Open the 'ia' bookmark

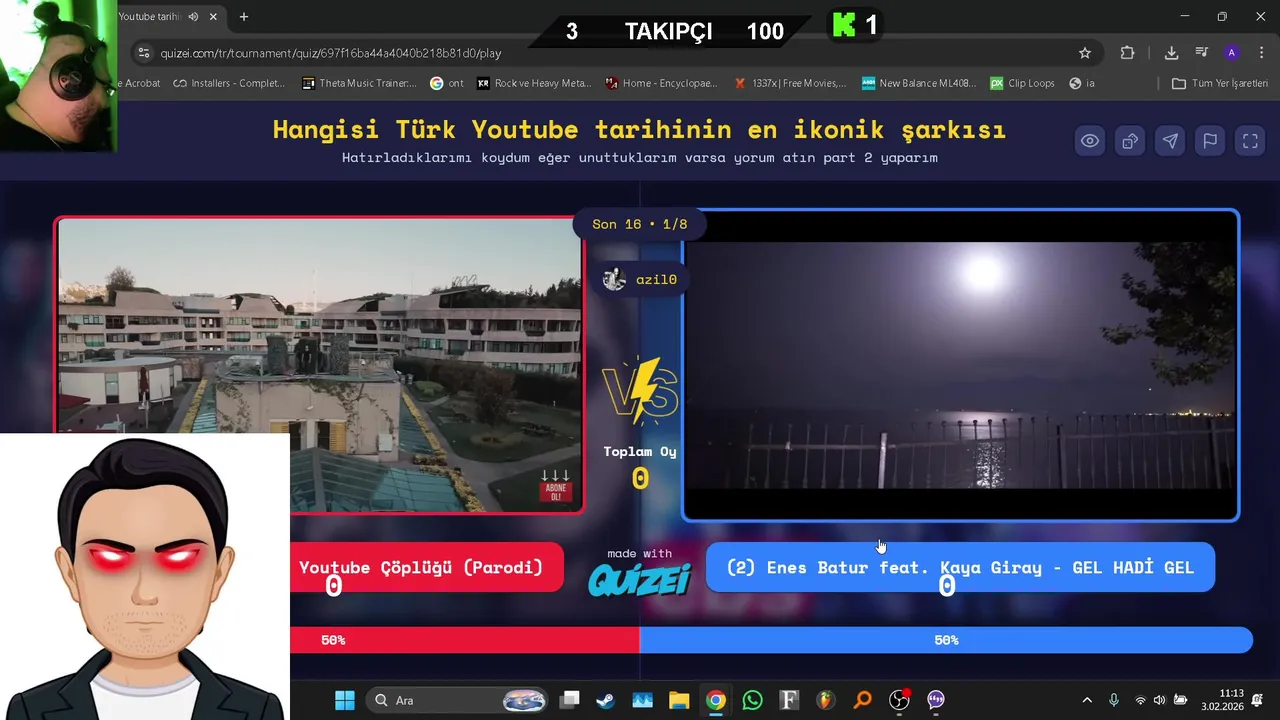point(1082,83)
